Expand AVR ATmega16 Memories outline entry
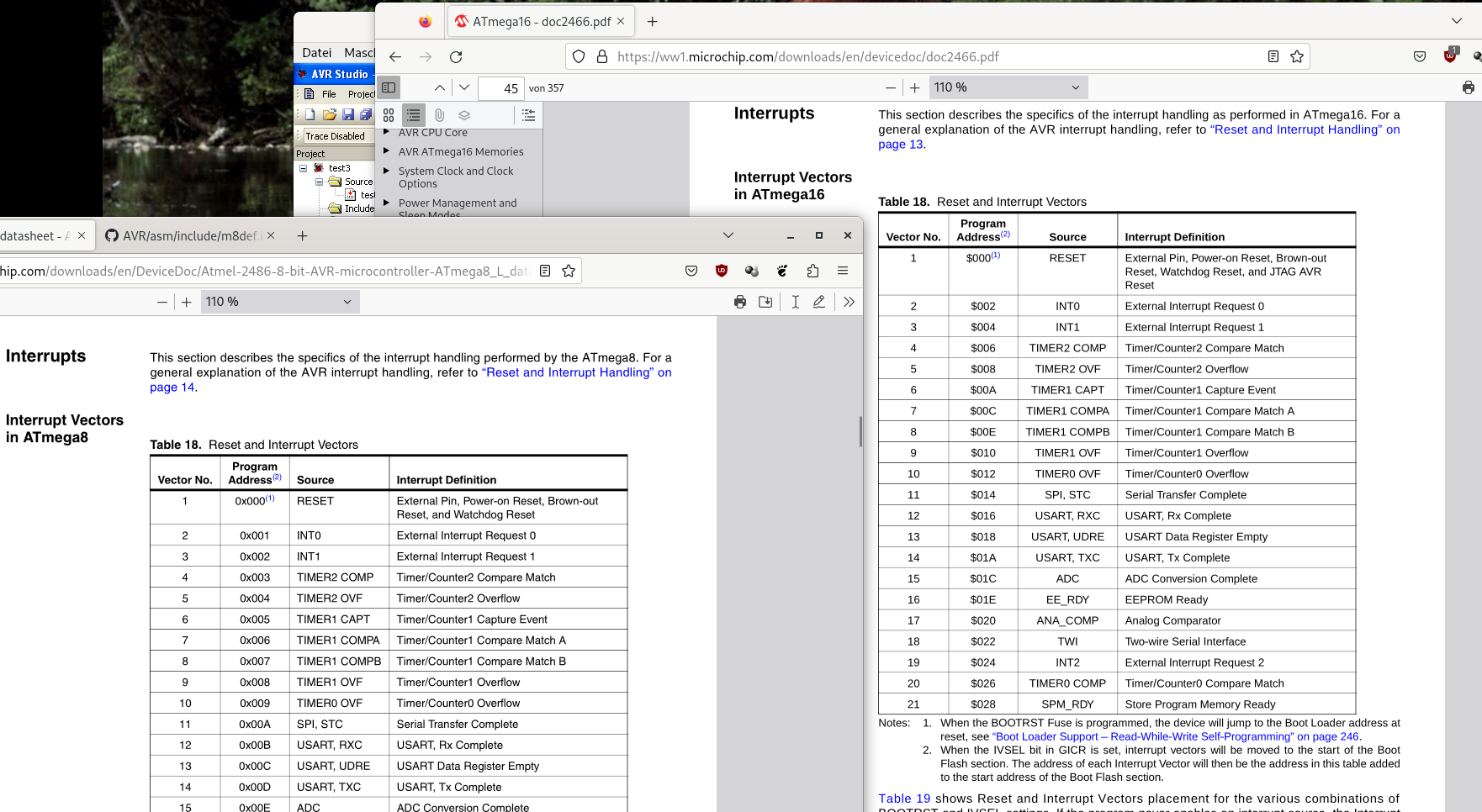 (387, 151)
